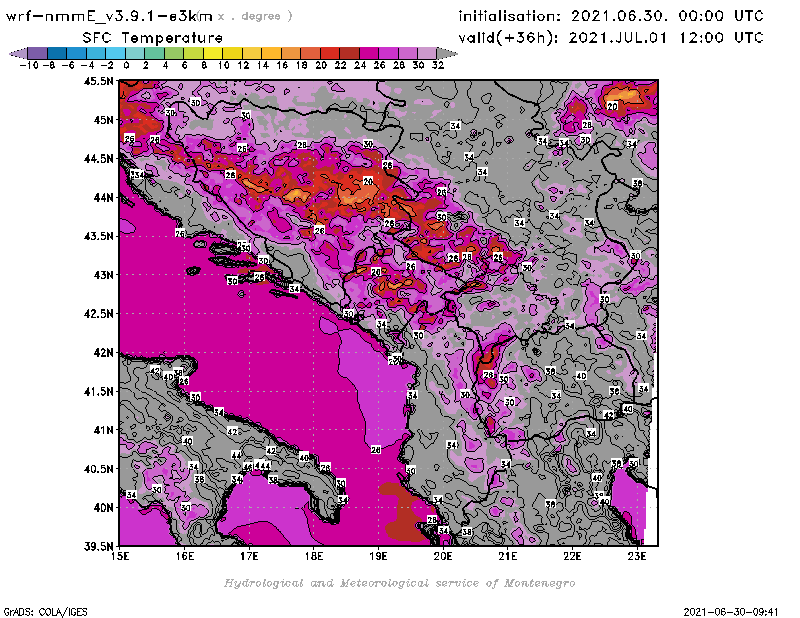Click the '41N' latitude label

coord(104,430)
